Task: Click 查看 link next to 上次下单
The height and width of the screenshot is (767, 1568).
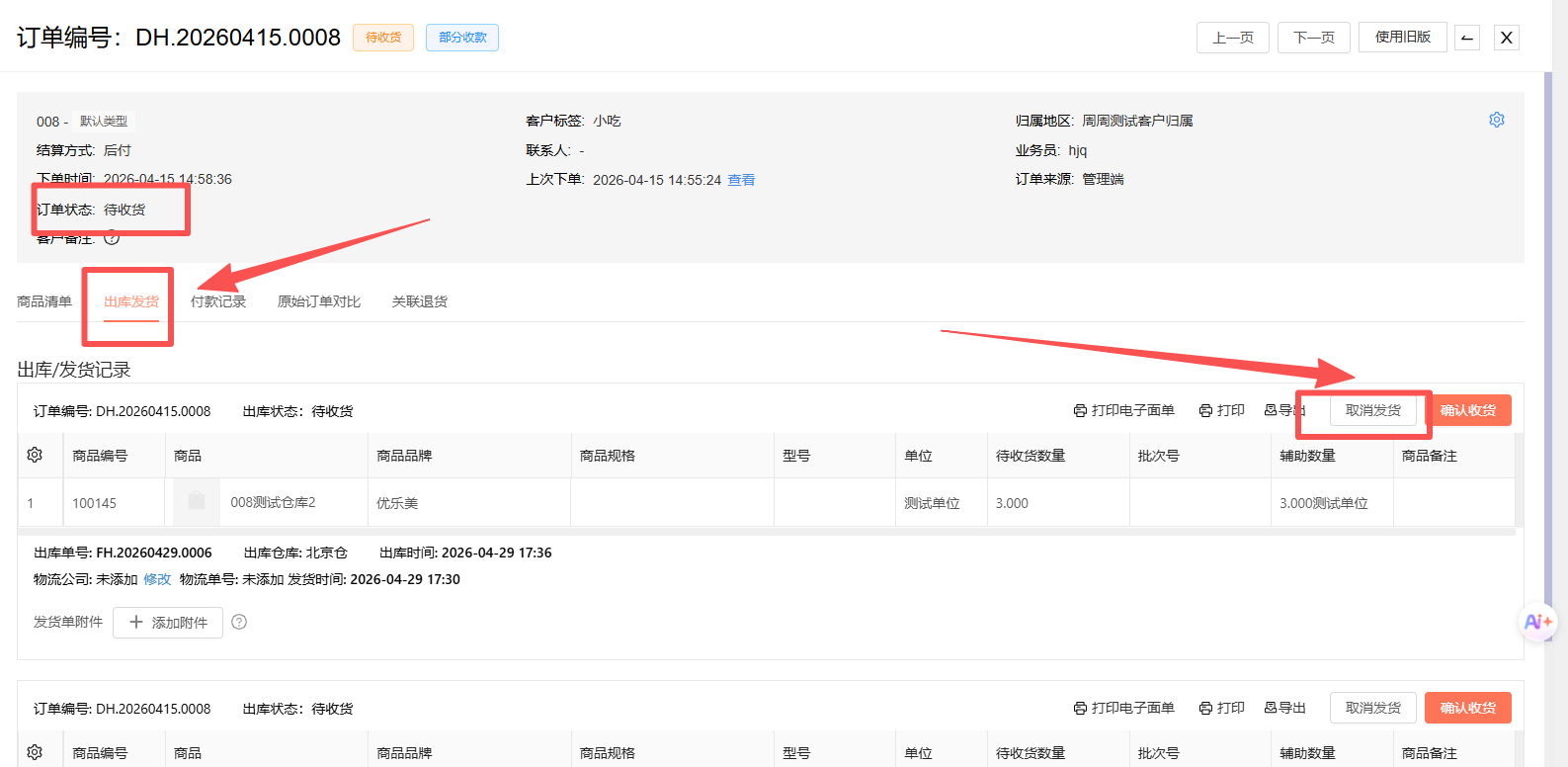Action: (742, 180)
